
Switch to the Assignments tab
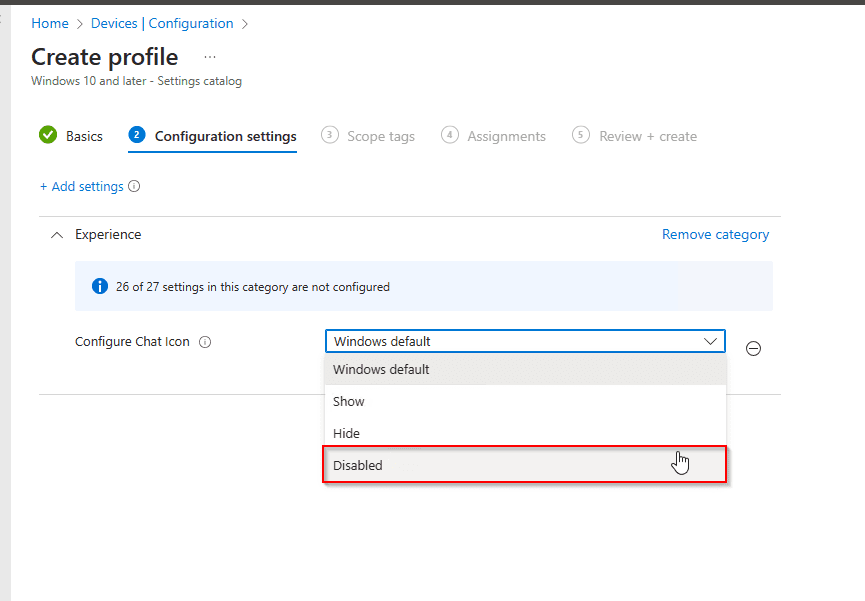tap(506, 136)
